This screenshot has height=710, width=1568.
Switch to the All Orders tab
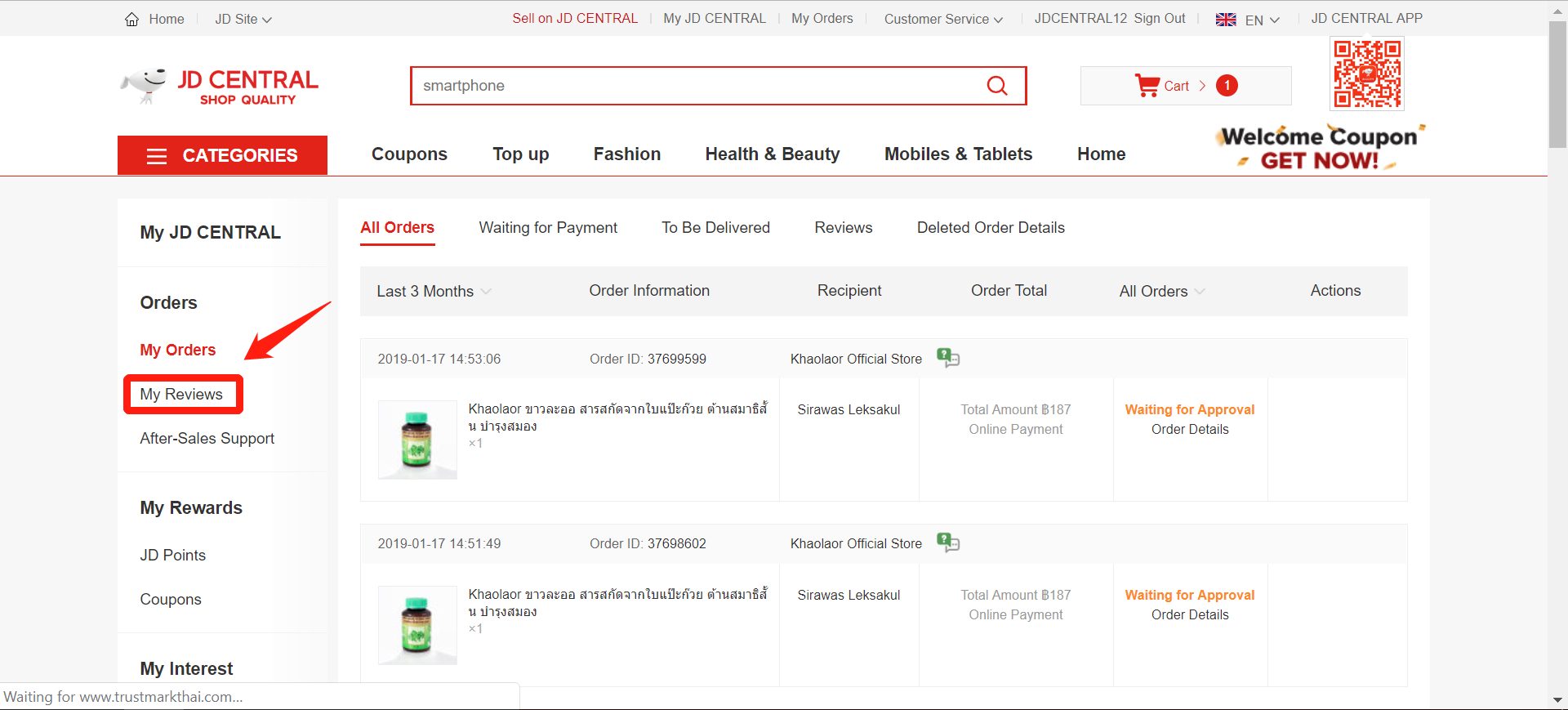pos(398,228)
